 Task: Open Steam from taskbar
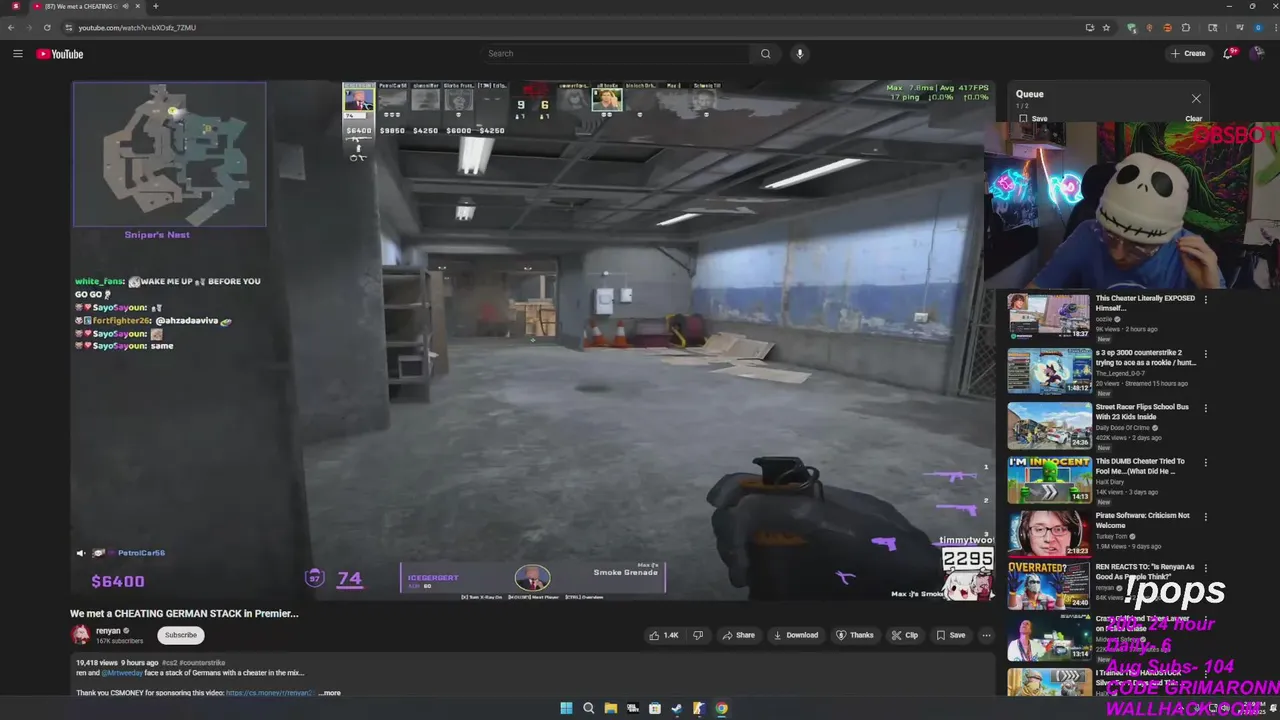[x=677, y=709]
